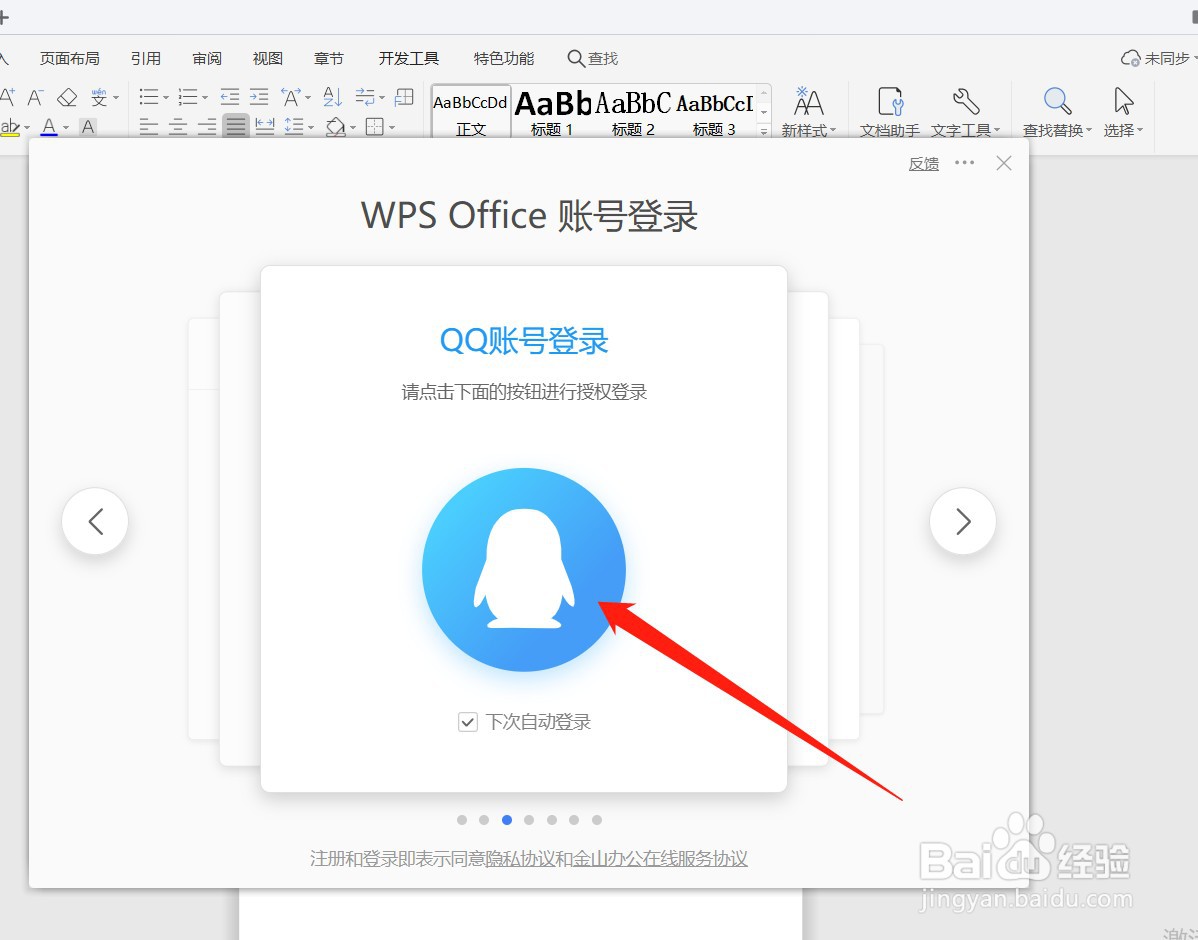Toggle center paragraph alignment
The width and height of the screenshot is (1198, 940).
click(x=177, y=126)
